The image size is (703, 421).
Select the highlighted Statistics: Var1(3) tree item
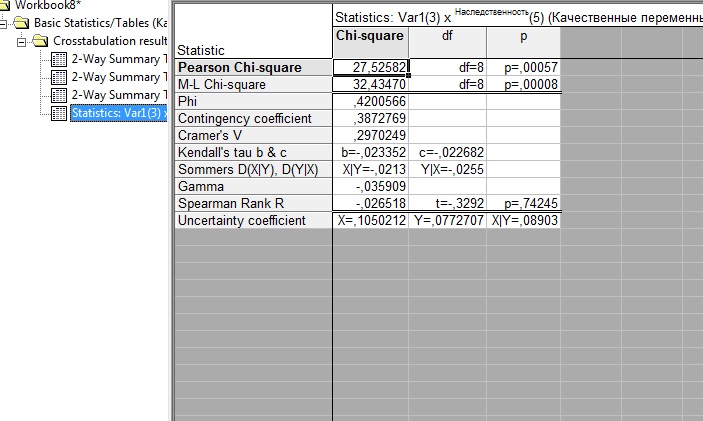(119, 113)
